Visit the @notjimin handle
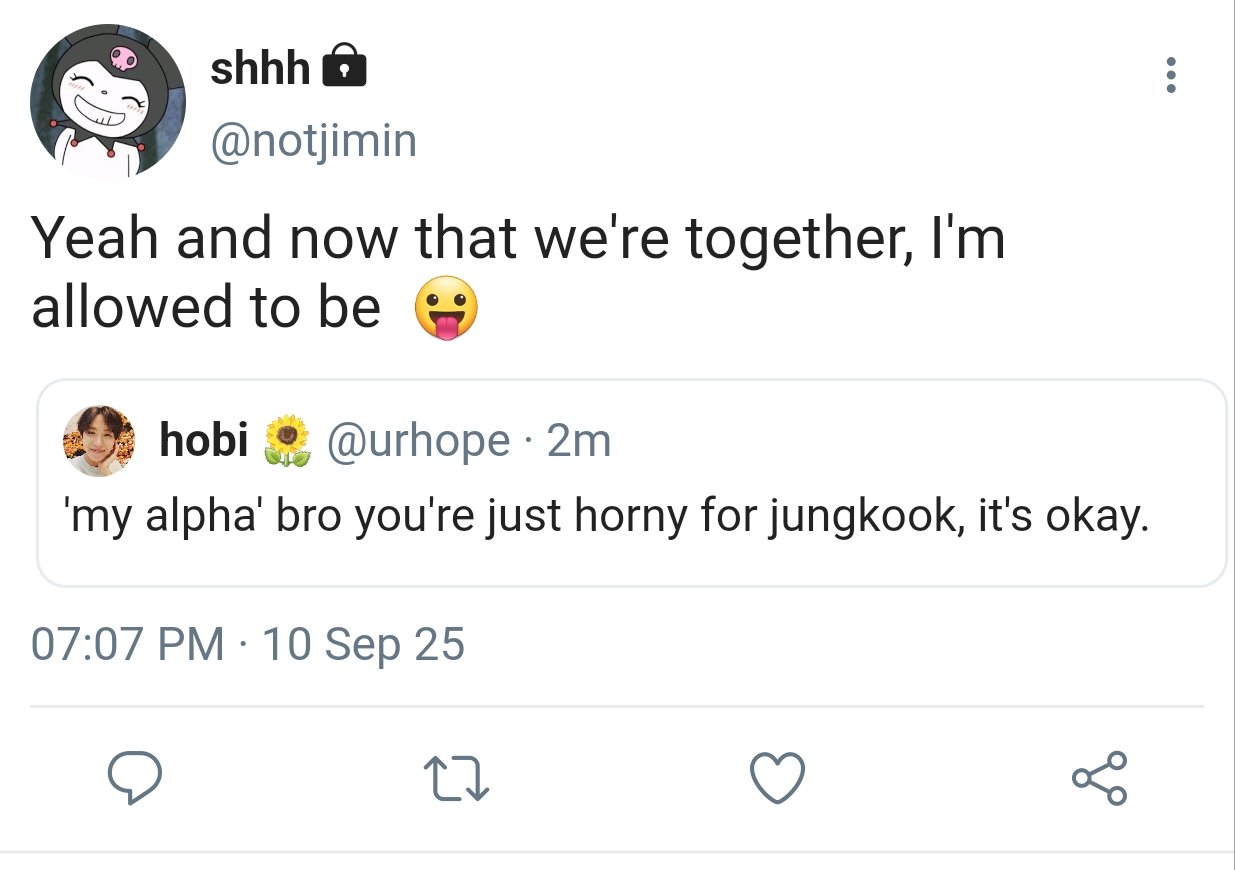This screenshot has height=870, width=1235. coord(313,140)
